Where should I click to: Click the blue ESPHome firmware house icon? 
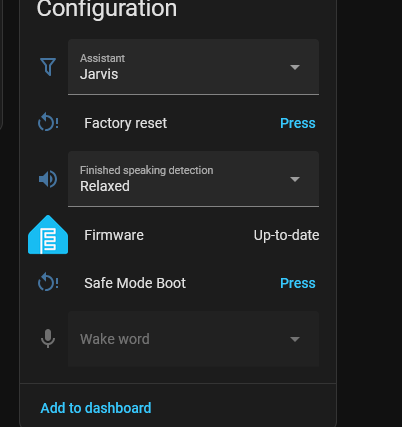pyautogui.click(x=48, y=235)
